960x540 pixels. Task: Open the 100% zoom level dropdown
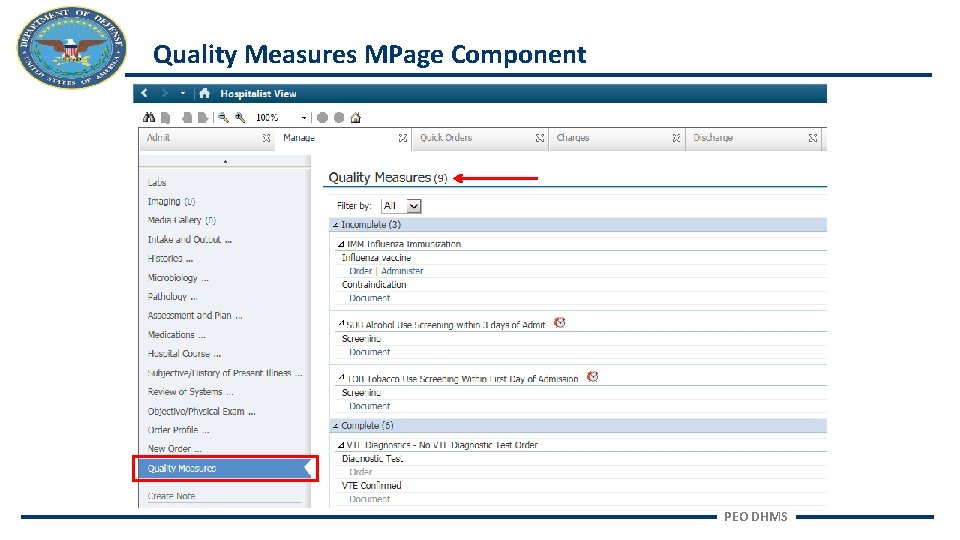click(x=304, y=118)
